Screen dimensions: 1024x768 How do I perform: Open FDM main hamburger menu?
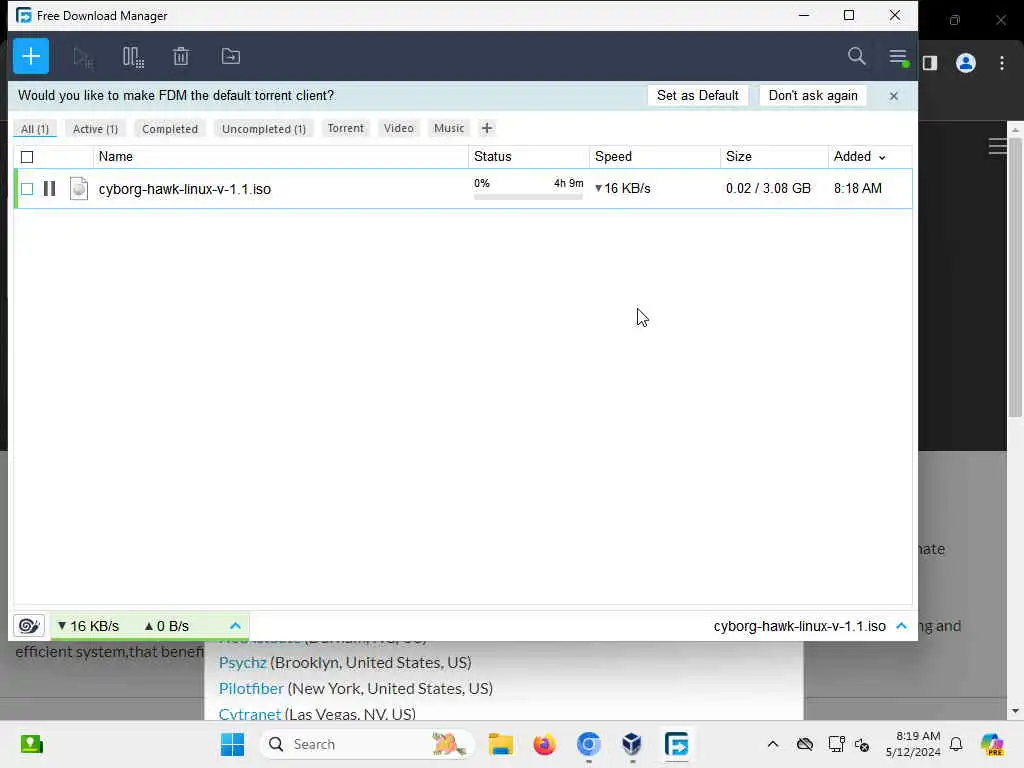(899, 57)
